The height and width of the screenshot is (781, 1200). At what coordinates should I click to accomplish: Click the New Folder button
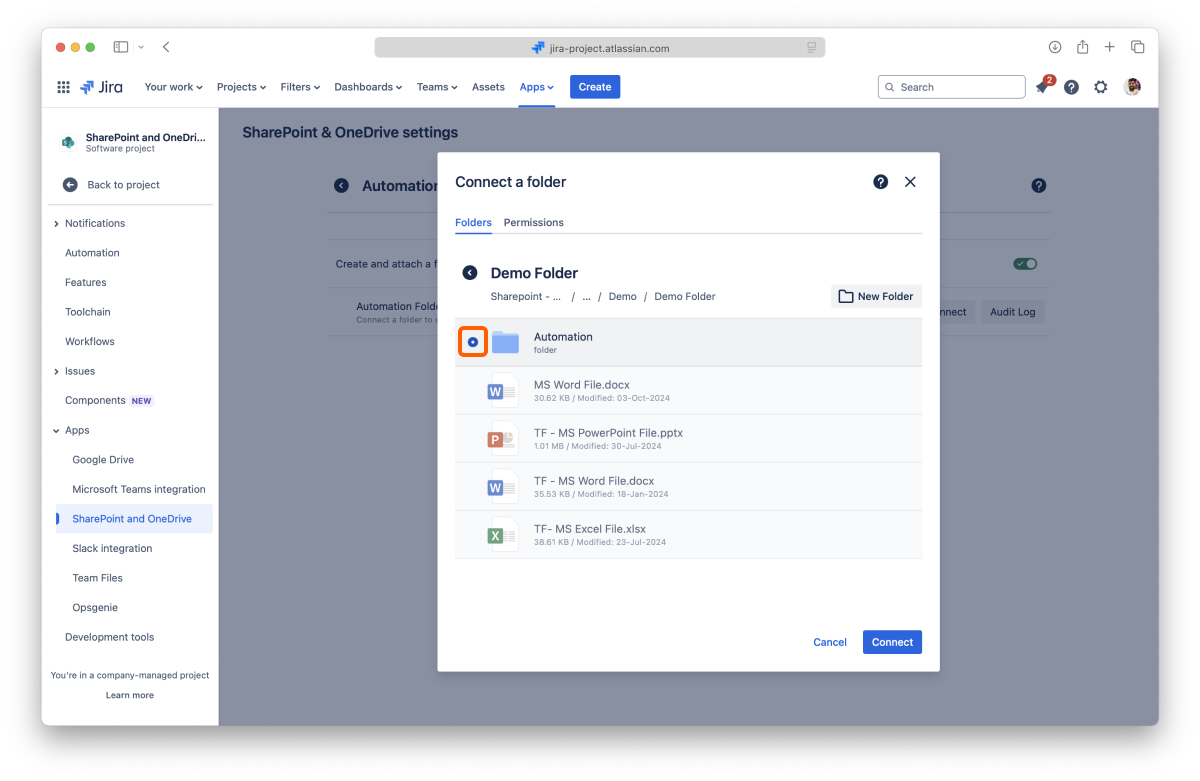coord(876,296)
